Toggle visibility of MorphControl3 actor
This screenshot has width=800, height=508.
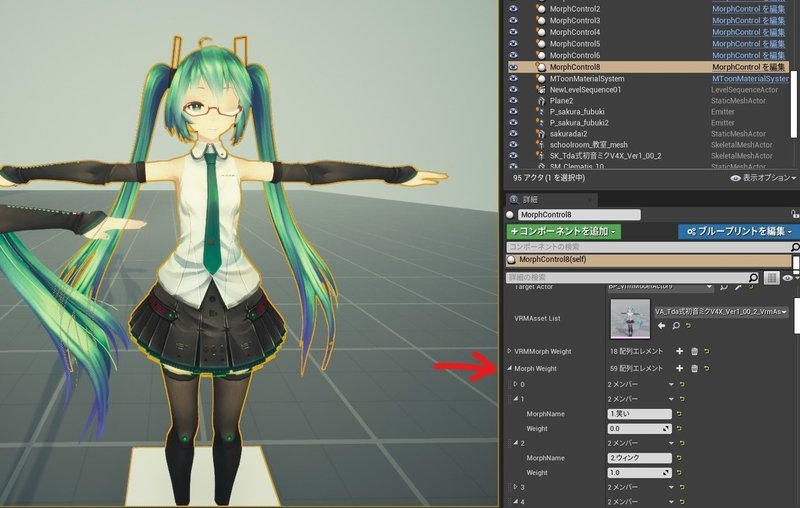click(513, 20)
